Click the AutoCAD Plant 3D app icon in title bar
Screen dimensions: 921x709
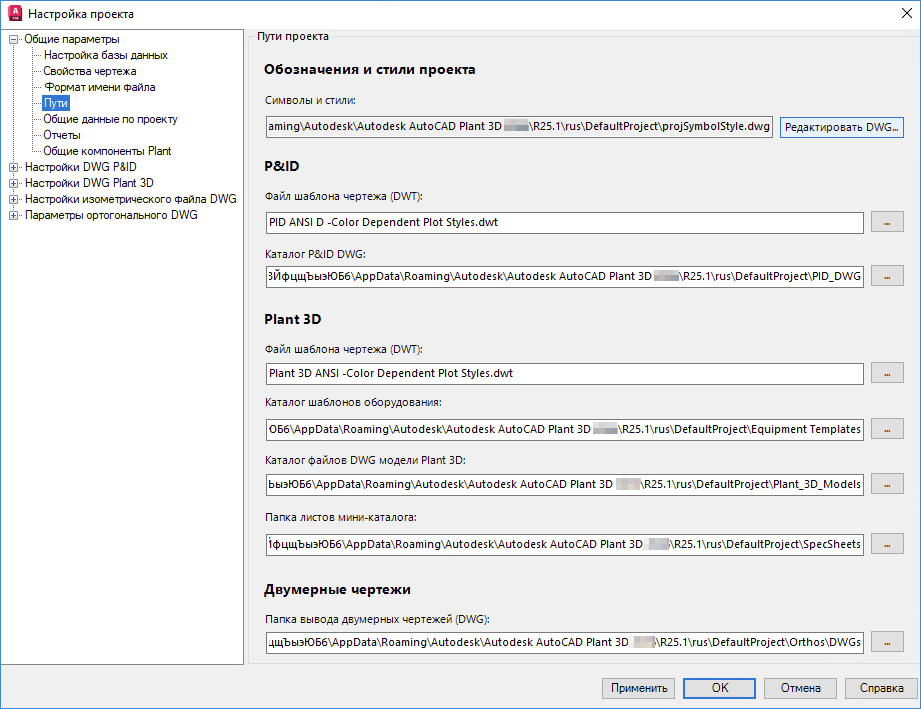point(14,14)
